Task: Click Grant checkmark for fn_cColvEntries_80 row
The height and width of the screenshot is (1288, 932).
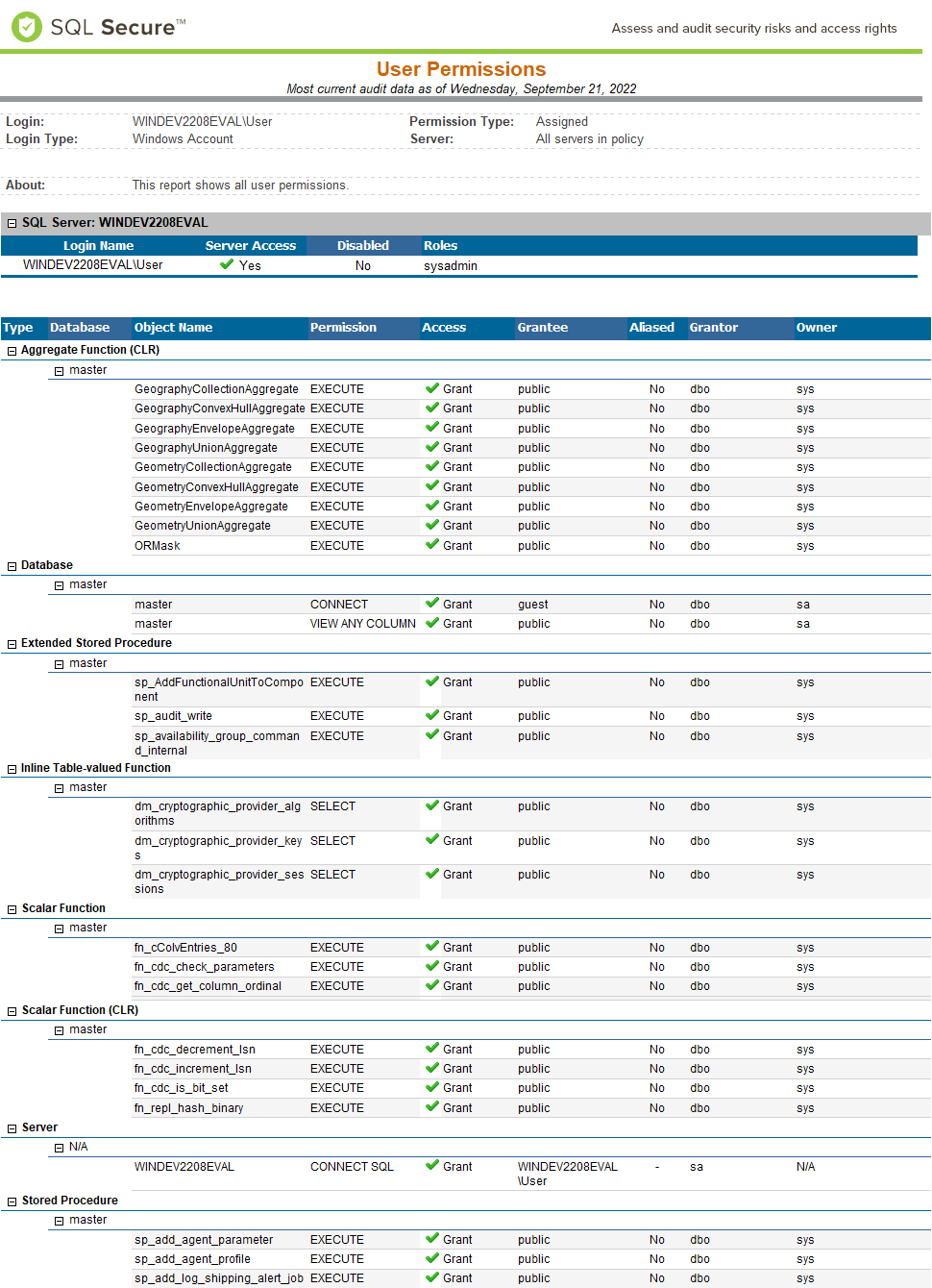Action: (432, 947)
